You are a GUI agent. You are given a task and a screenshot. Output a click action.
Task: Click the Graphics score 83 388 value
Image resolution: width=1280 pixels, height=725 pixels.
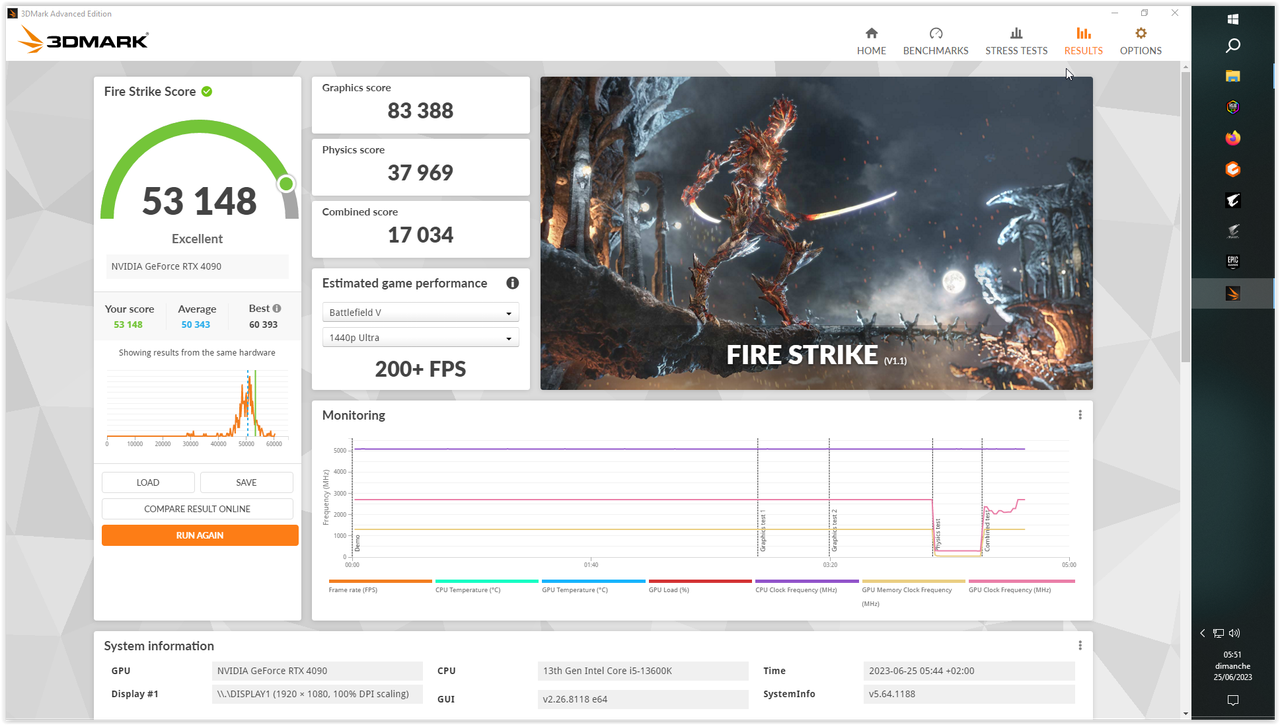420,111
